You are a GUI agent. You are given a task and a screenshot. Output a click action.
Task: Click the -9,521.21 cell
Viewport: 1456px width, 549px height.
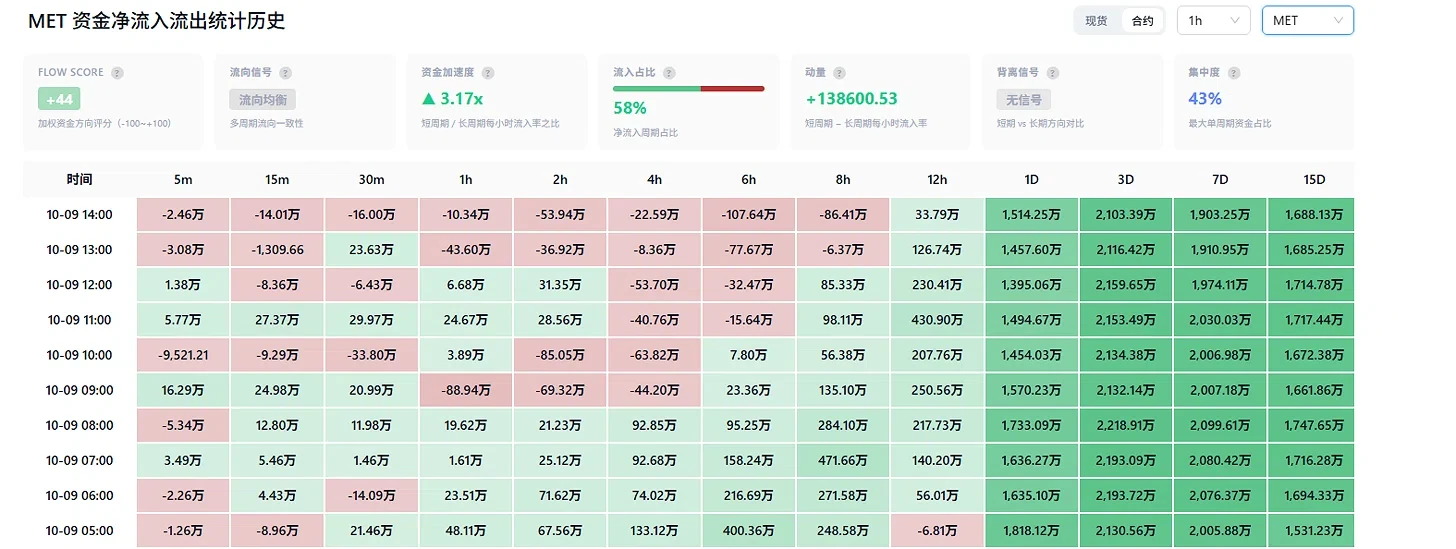tap(183, 355)
